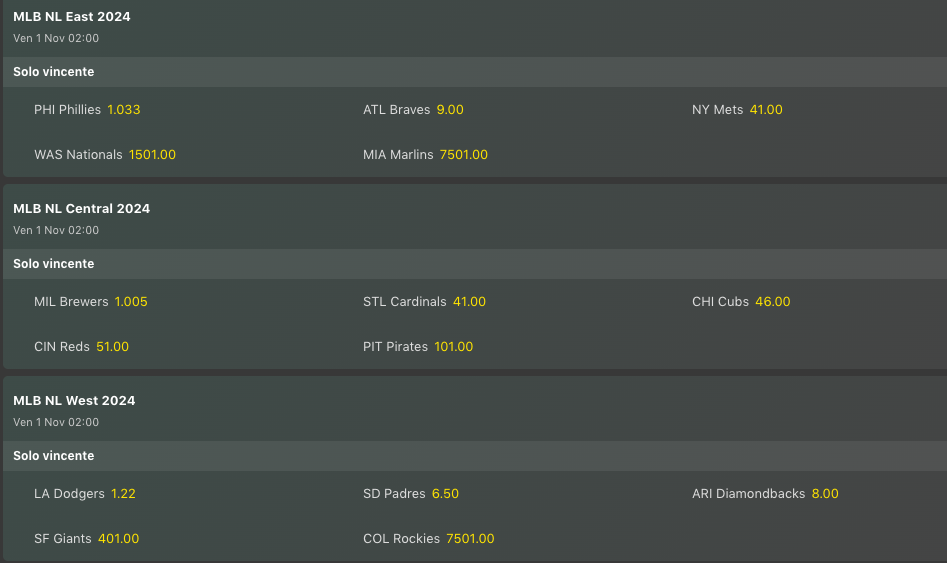Select MIA Marlins at 7501.00
This screenshot has height=563, width=947.
click(464, 155)
